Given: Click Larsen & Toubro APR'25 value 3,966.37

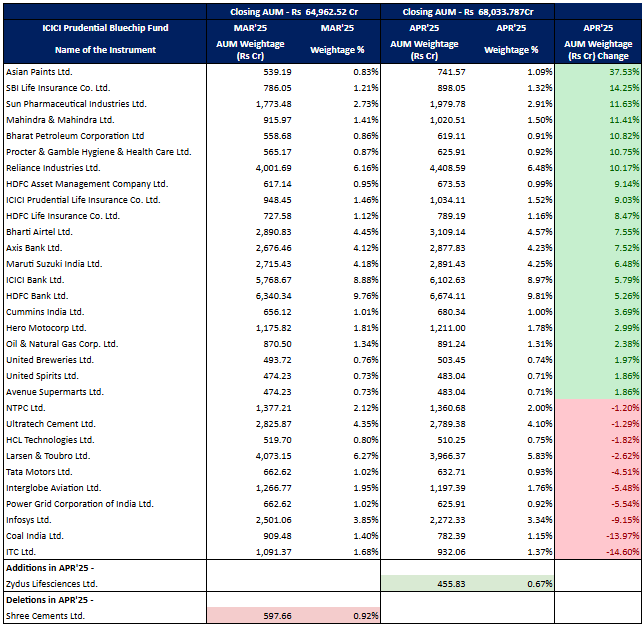Looking at the screenshot, I should [447, 456].
